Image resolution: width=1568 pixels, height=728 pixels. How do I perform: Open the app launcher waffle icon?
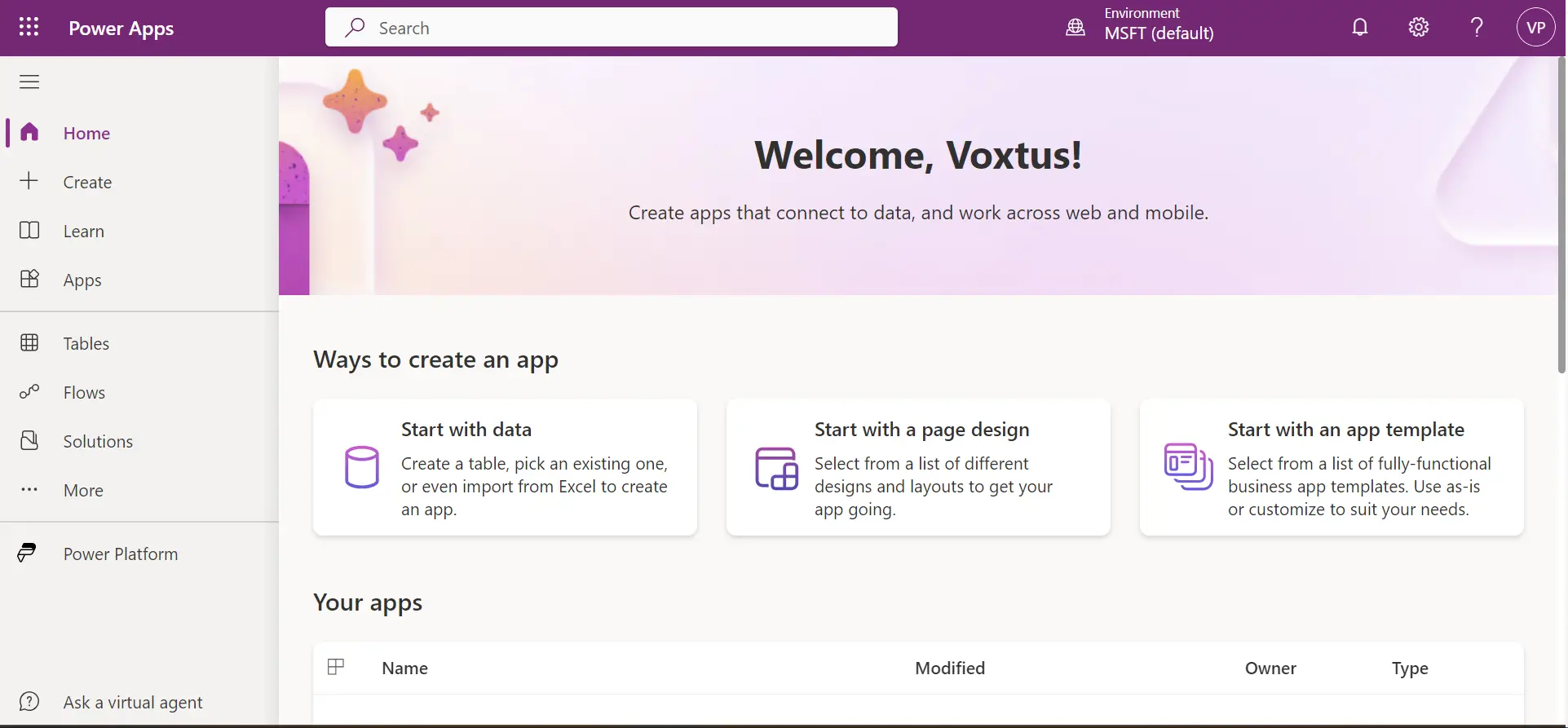point(29,28)
